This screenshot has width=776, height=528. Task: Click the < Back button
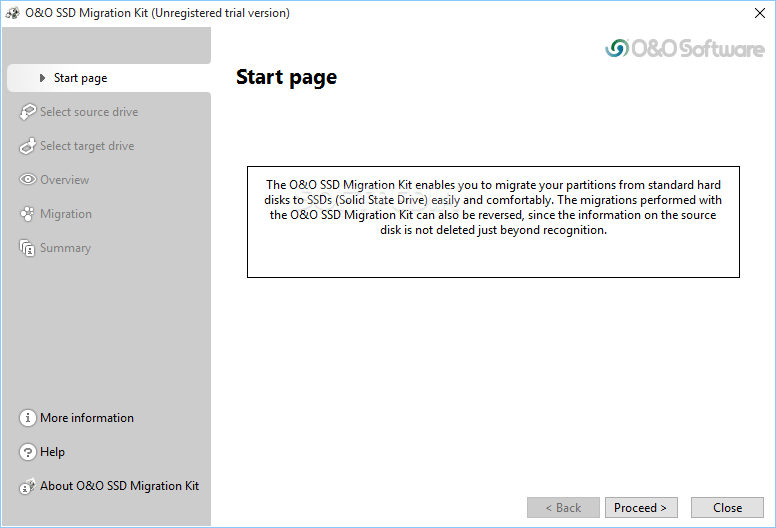(x=563, y=508)
